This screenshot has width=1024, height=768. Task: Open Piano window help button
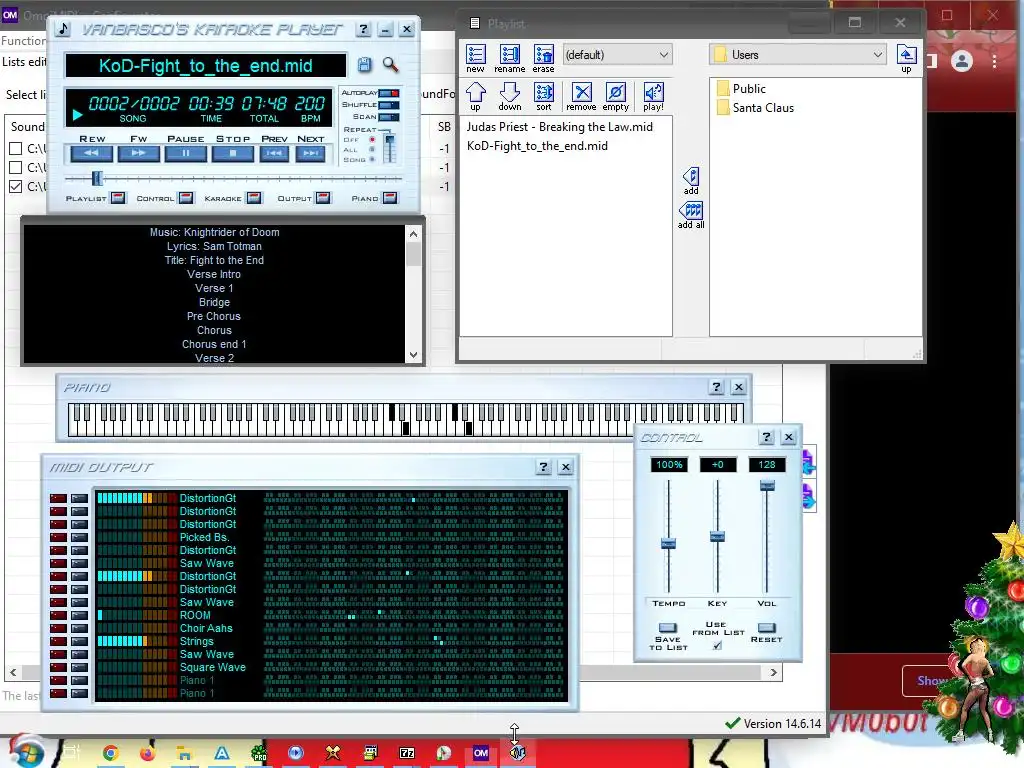coord(716,387)
